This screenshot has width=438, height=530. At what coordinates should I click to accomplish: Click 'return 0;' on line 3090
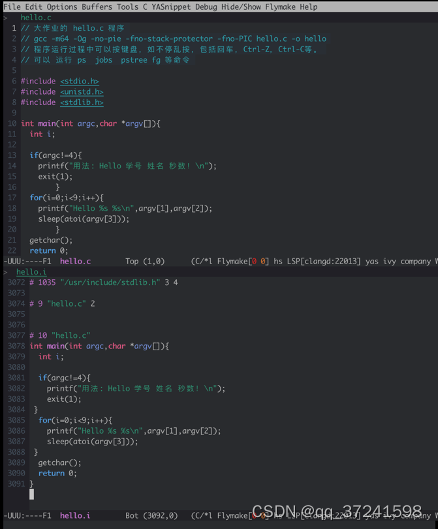pos(57,474)
